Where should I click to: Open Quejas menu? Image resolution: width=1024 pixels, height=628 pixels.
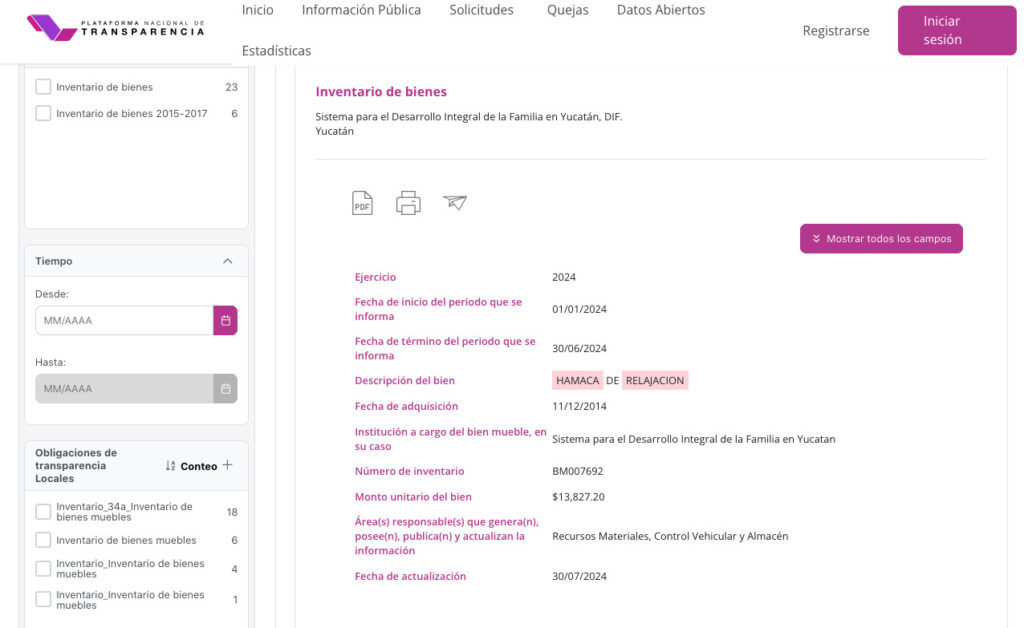pos(568,10)
